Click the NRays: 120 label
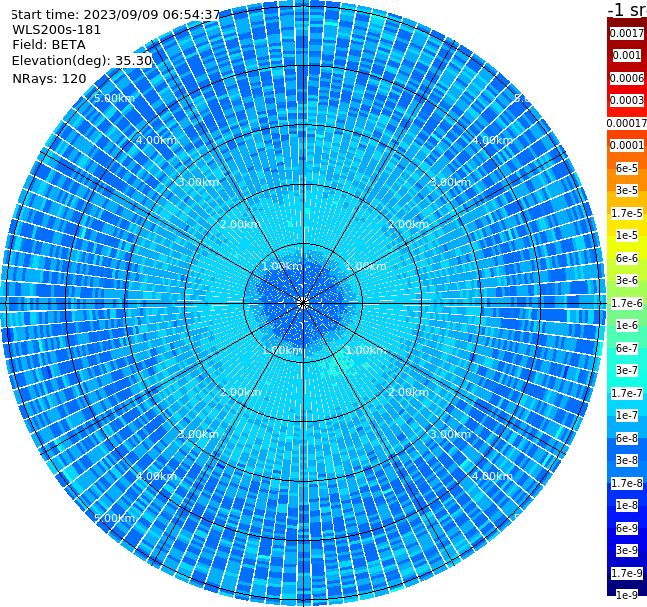This screenshot has height=607, width=647. pyautogui.click(x=49, y=78)
